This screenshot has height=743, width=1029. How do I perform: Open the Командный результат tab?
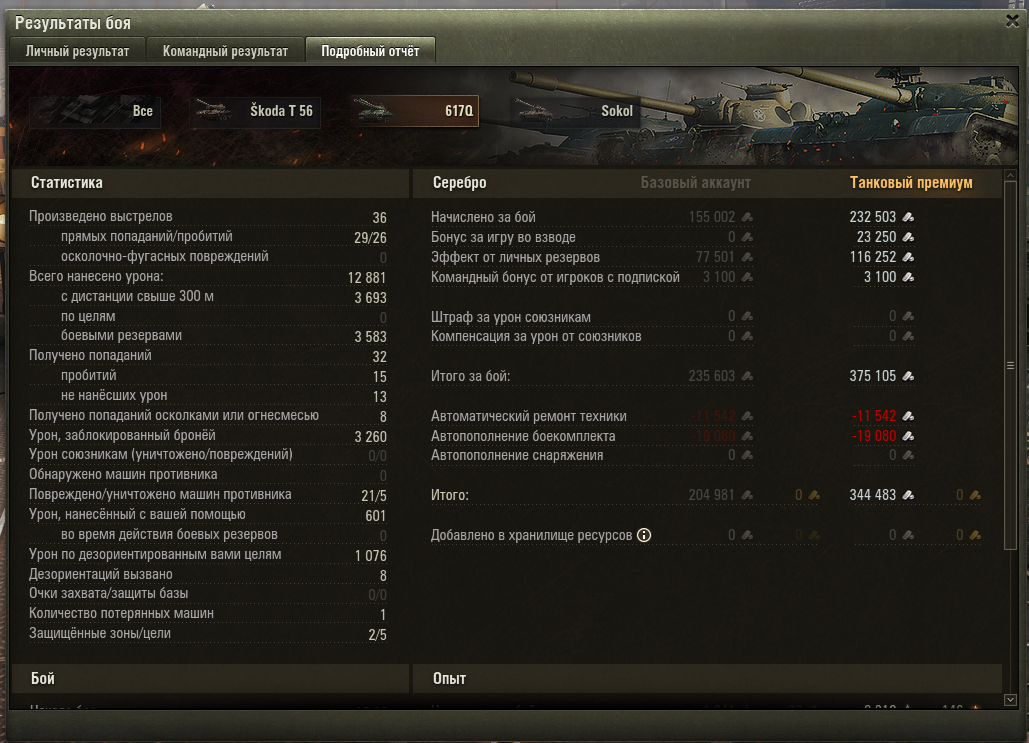tap(225, 51)
